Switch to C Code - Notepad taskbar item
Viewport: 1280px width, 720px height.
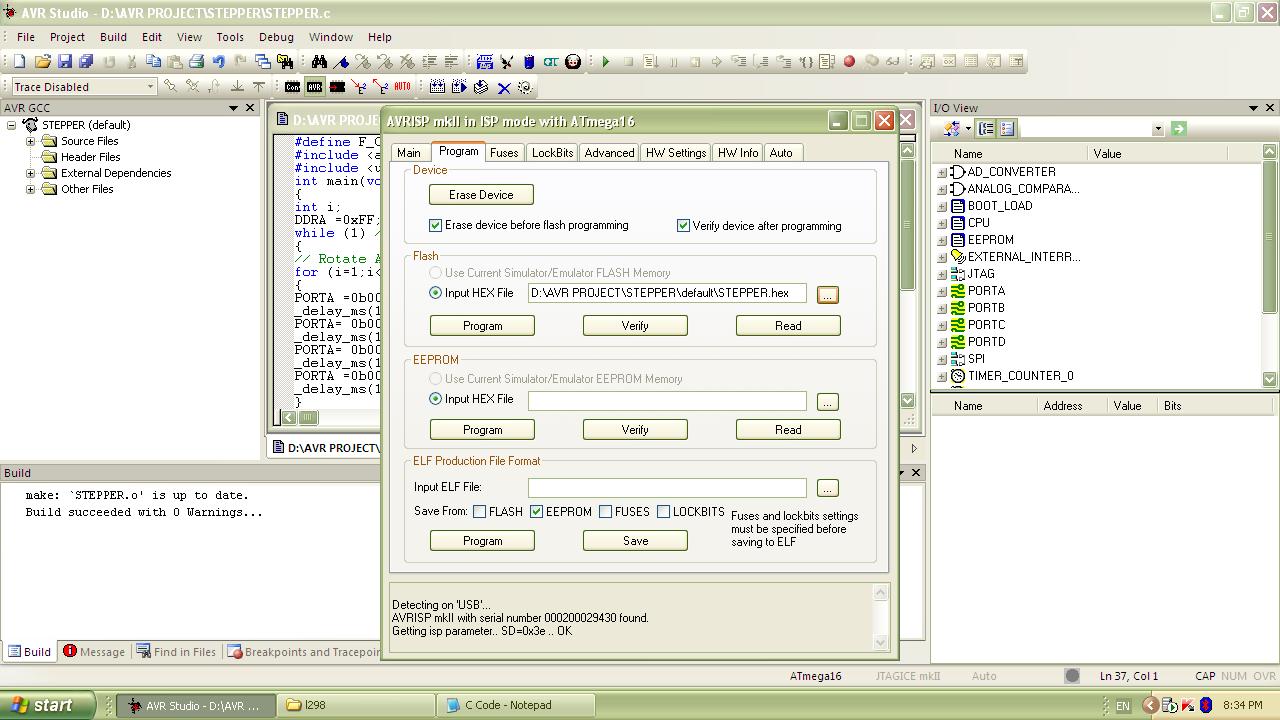tap(517, 705)
